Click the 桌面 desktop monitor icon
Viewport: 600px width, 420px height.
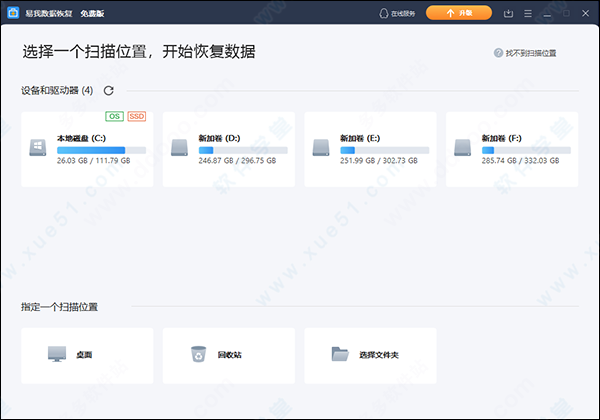pos(56,354)
